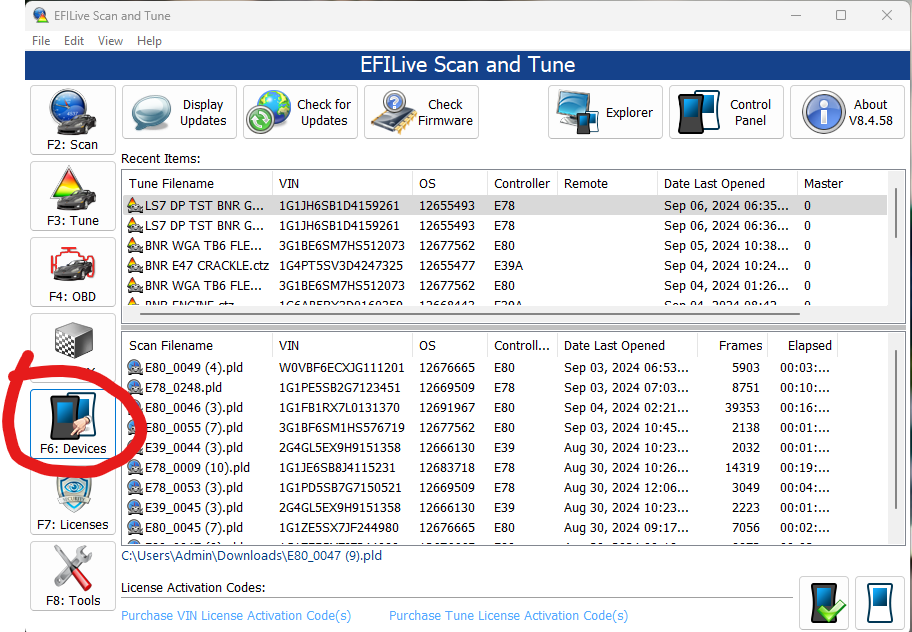Click the tune list vertical scrollbar

click(896, 212)
